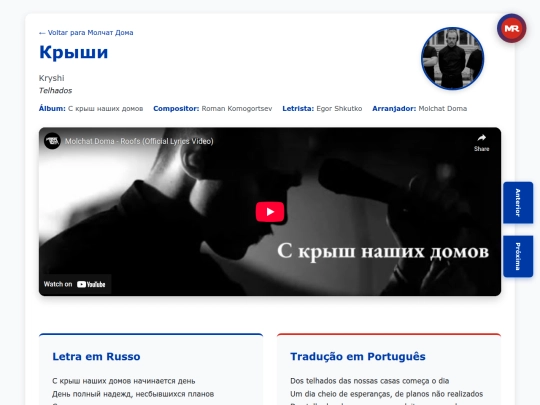Screen dimensions: 540x405
Task: Click the round band photo thumbnail
Action: [x=452, y=59]
